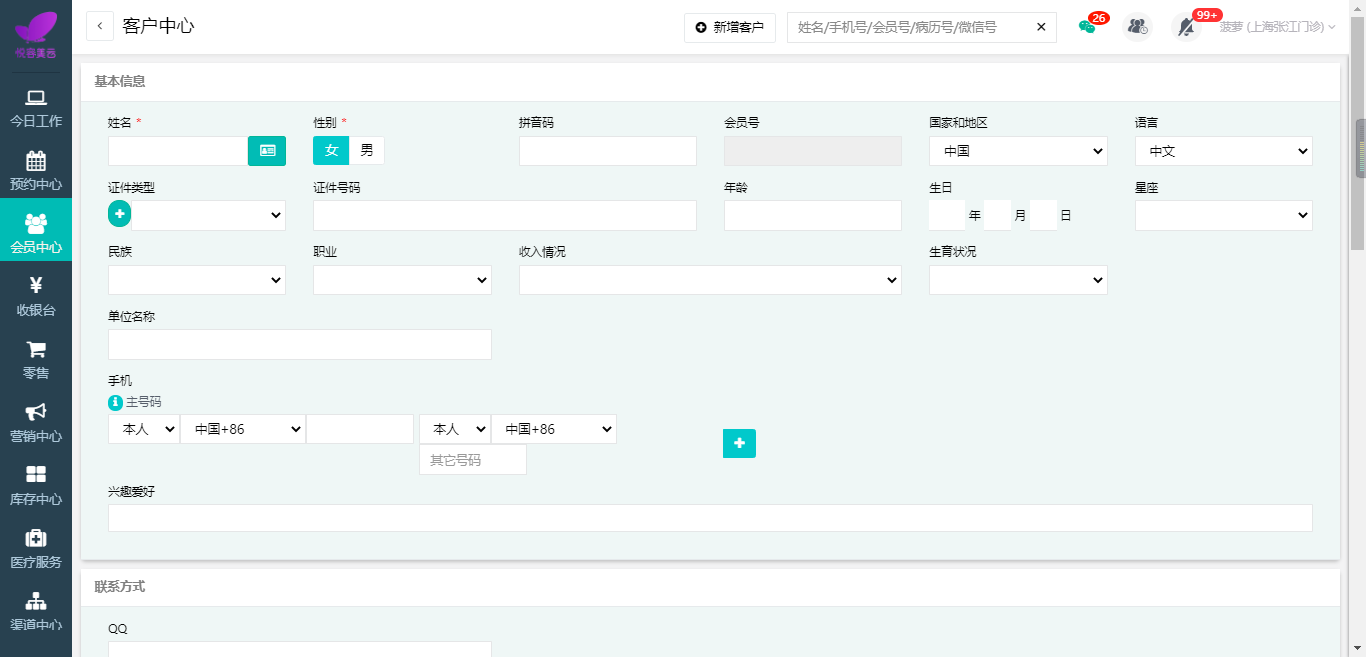Click the 姓名 input field
This screenshot has width=1366, height=657.
(178, 151)
